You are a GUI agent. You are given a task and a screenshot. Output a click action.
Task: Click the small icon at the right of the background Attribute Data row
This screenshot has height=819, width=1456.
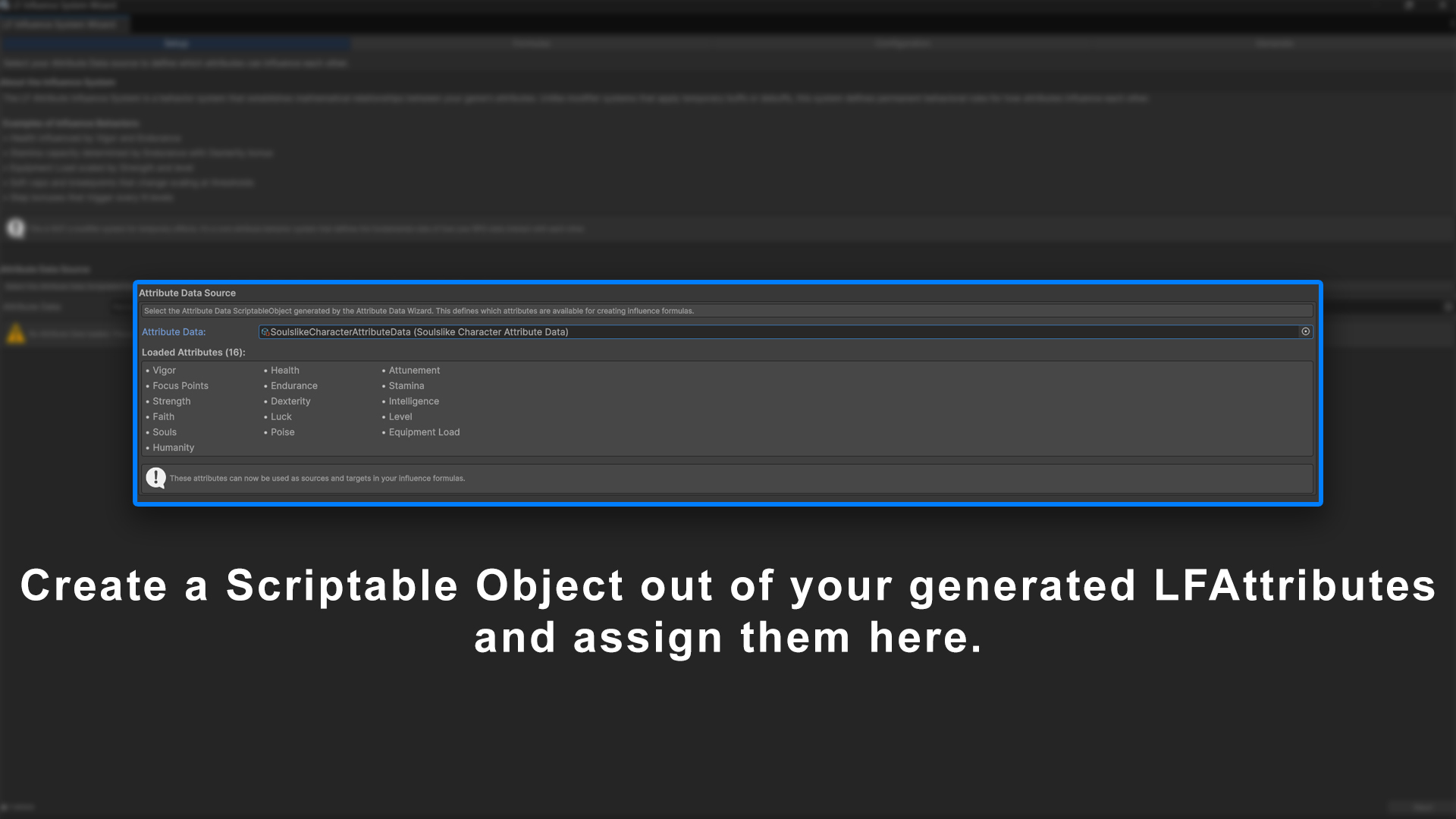coord(1449,307)
